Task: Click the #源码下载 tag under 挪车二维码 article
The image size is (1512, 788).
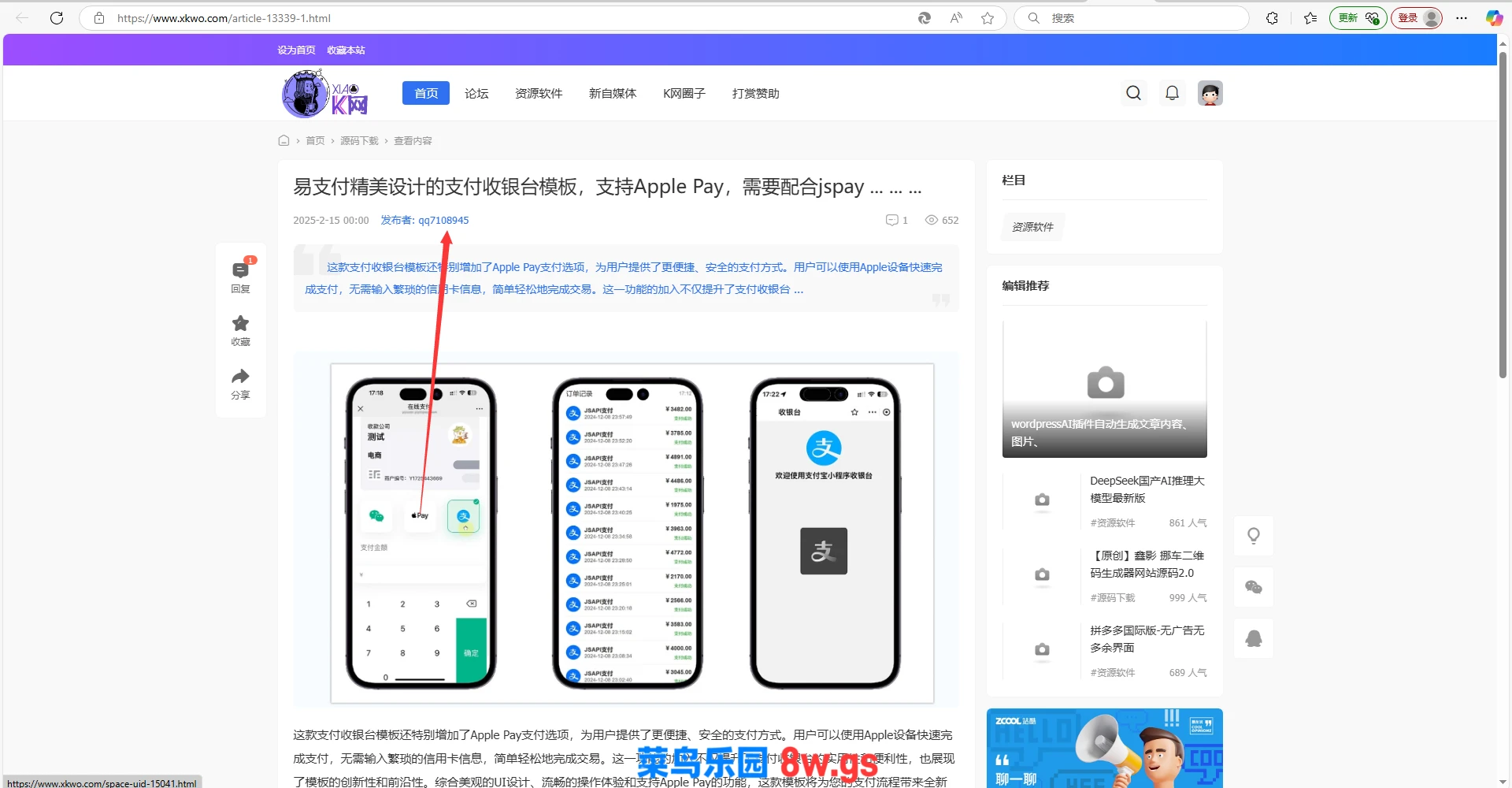Action: [1112, 597]
